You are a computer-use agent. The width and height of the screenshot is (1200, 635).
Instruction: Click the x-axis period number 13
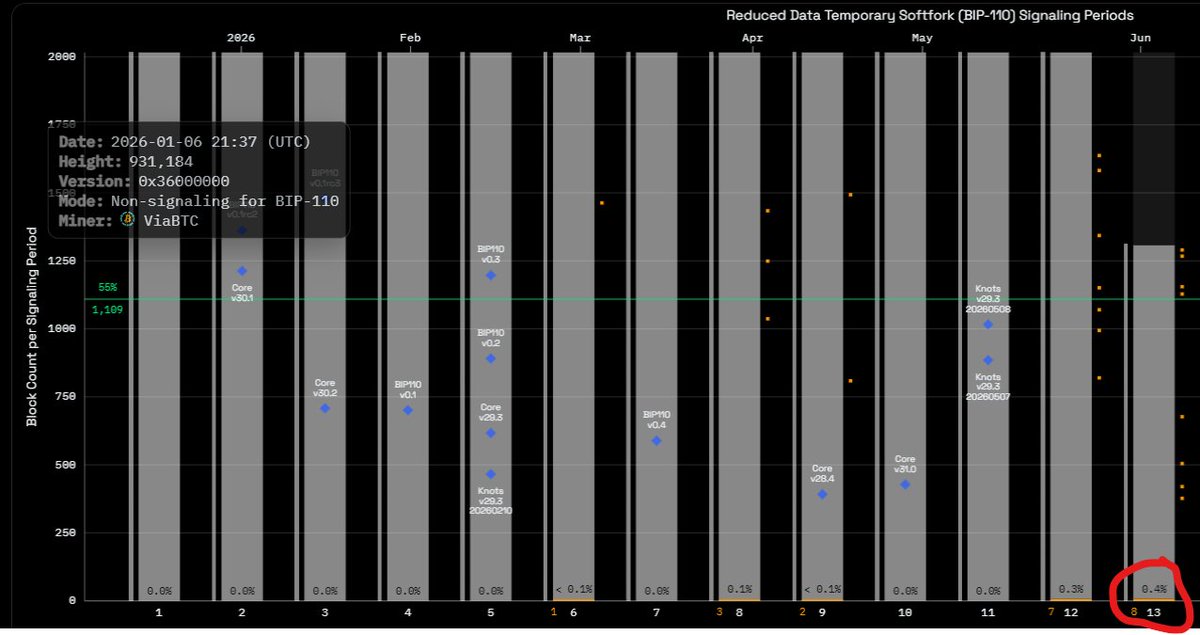[x=1154, y=612]
